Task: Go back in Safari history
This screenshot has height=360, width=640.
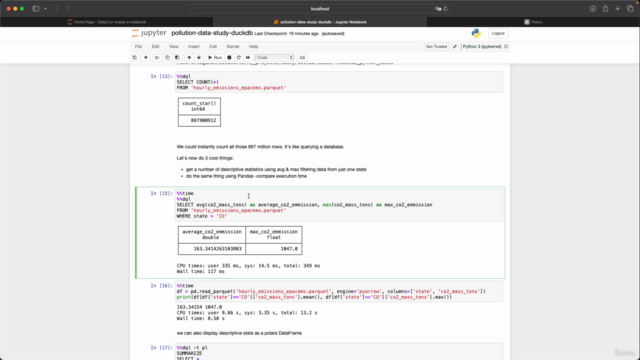Action: tap(57, 9)
